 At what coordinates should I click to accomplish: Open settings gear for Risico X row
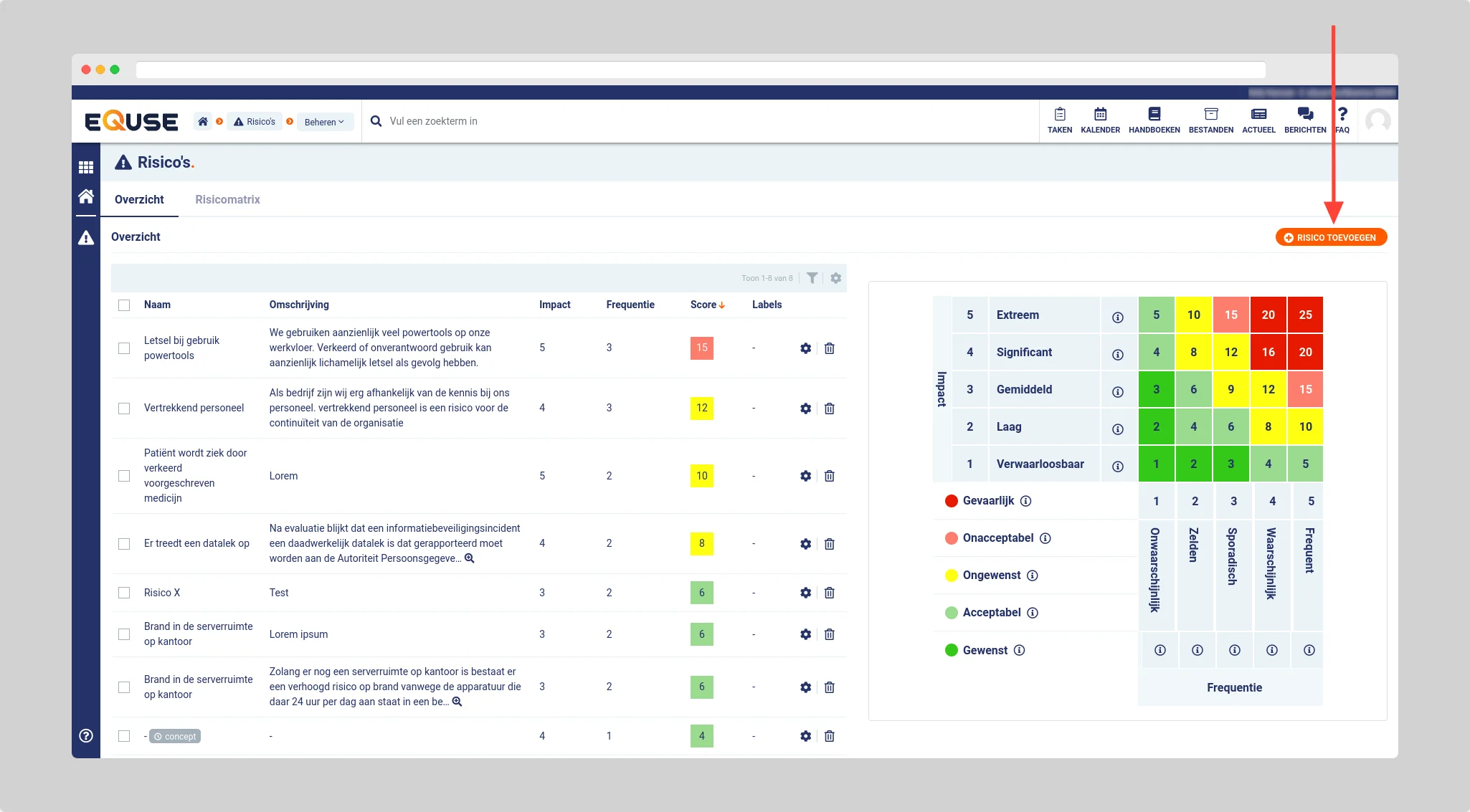[805, 593]
